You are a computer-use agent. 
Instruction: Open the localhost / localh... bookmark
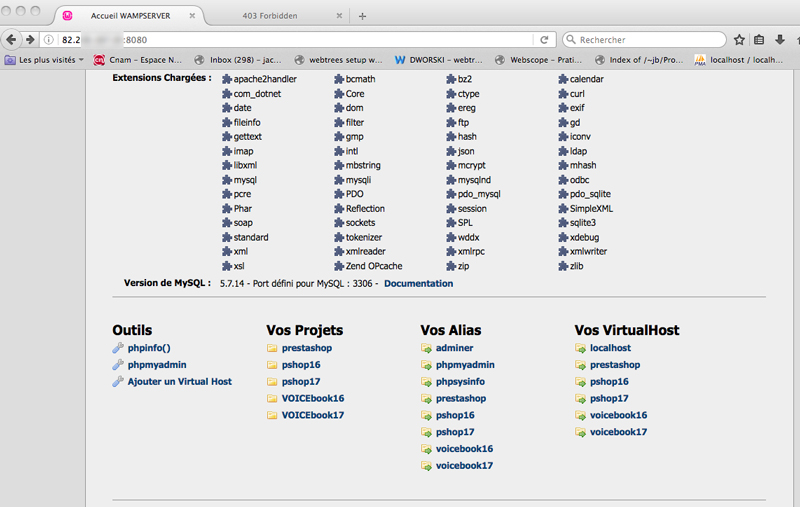[739, 60]
